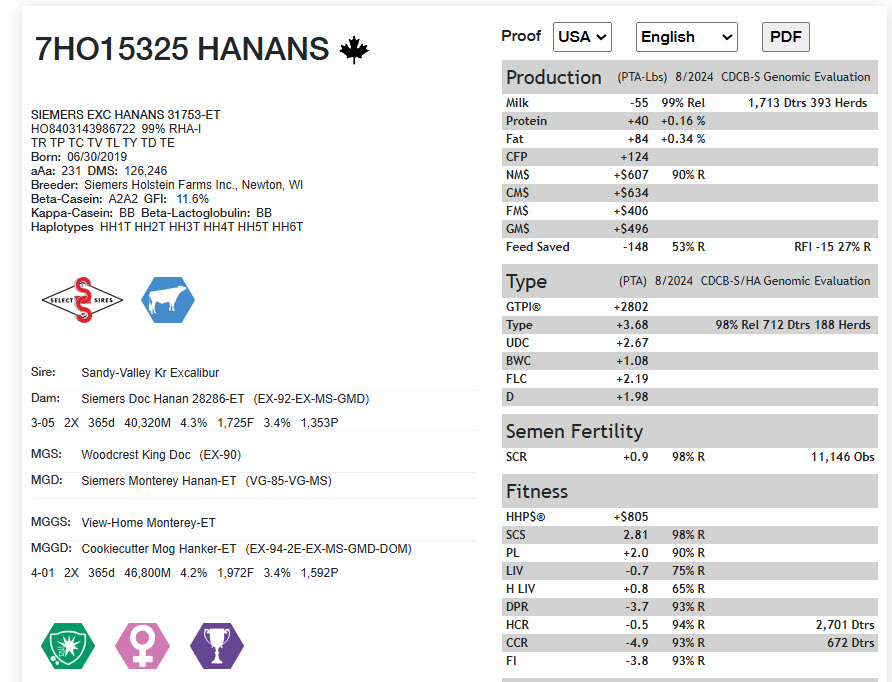Click the Feed Saved -148 value

(635, 247)
